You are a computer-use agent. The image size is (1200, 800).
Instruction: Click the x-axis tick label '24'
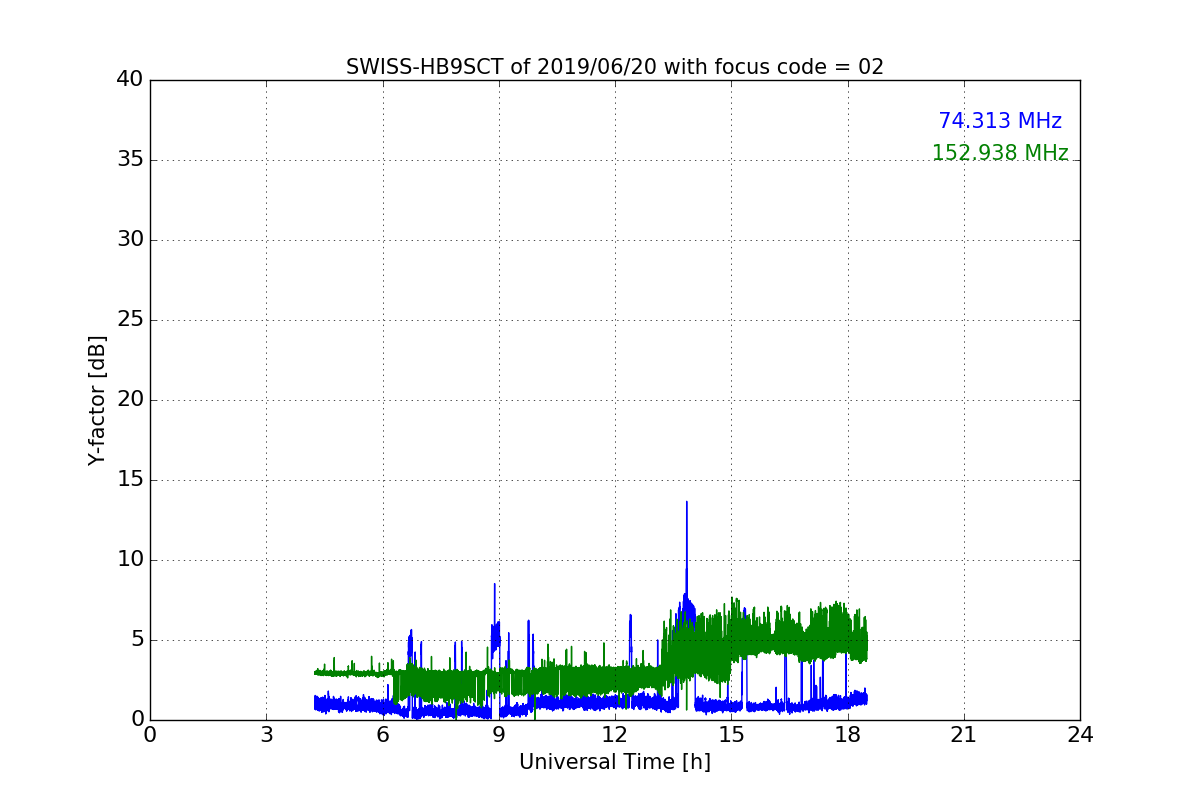pyautogui.click(x=1080, y=735)
